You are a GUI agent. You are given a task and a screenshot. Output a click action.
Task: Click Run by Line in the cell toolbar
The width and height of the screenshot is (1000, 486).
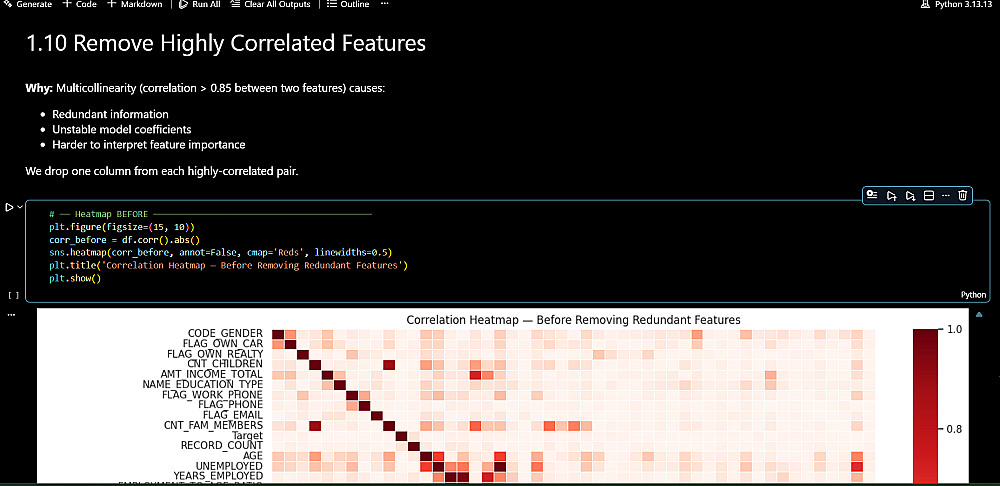(x=873, y=195)
